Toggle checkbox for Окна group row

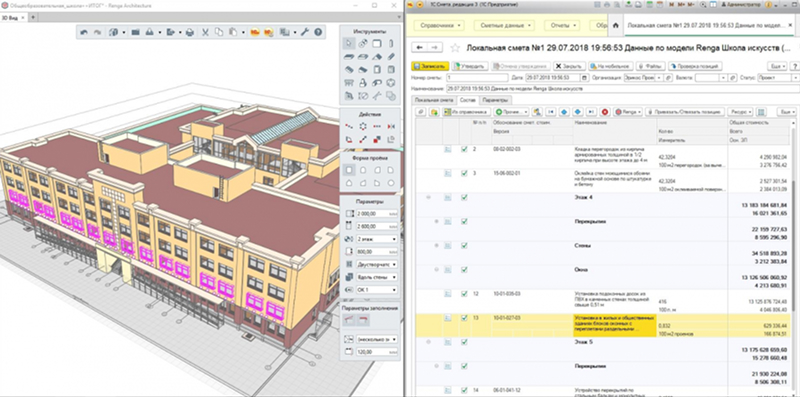tap(464, 269)
